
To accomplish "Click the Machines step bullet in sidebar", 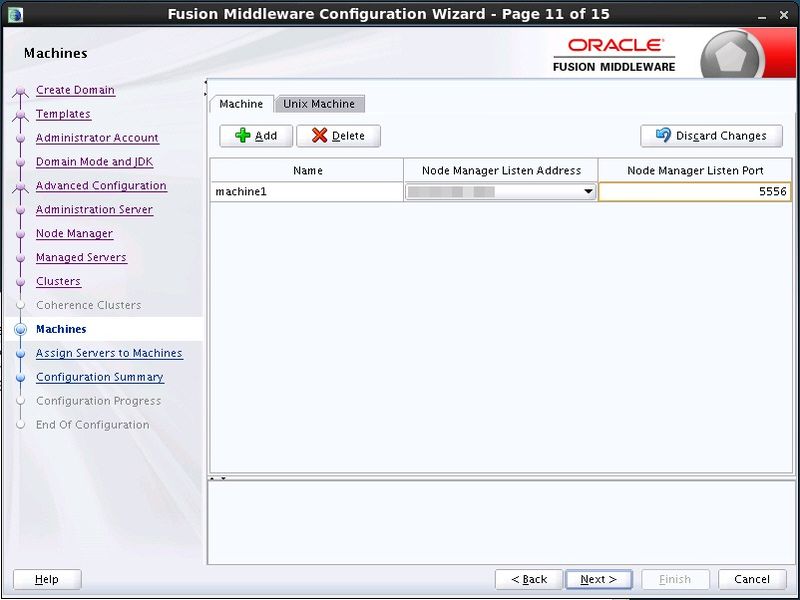I will [20, 329].
